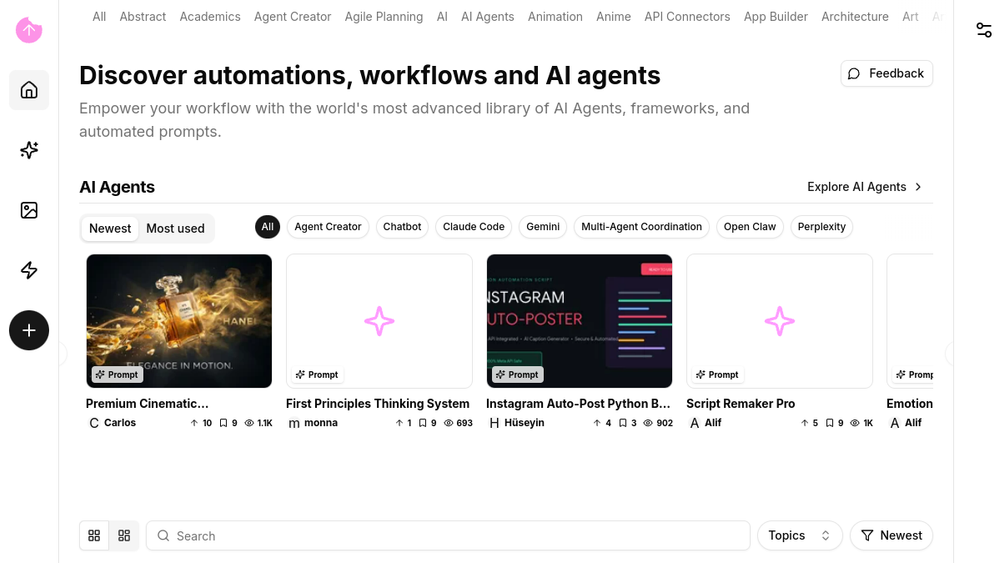Open the Agile Planning category tab
Screen dimensions: 1000x563
[x=384, y=17]
